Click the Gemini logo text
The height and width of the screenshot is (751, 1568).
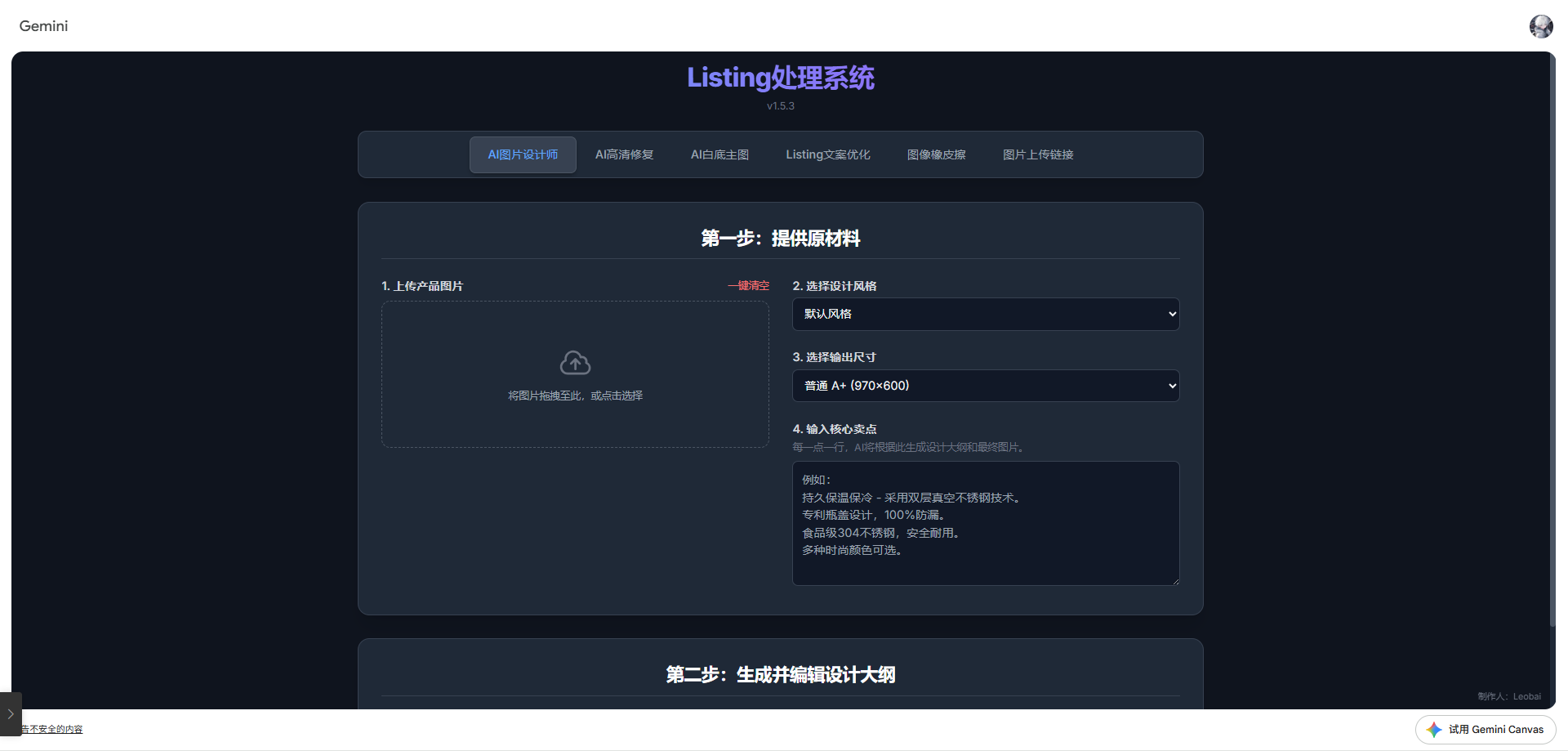[43, 26]
